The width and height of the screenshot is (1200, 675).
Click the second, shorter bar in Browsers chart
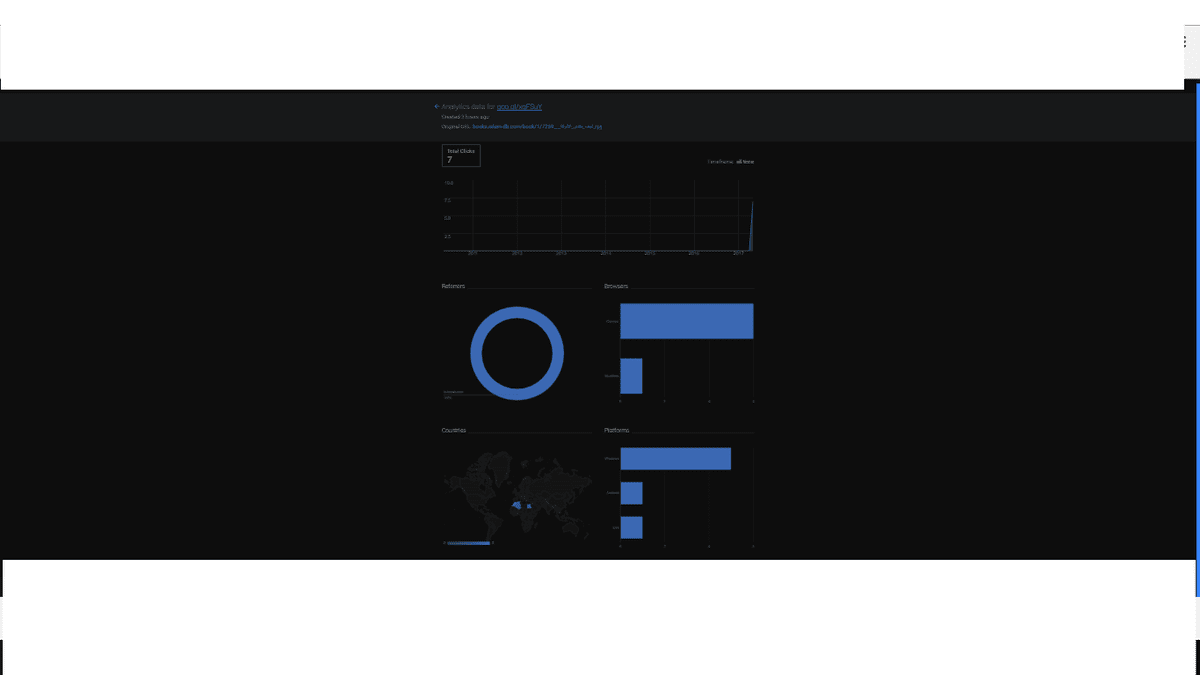tap(631, 376)
